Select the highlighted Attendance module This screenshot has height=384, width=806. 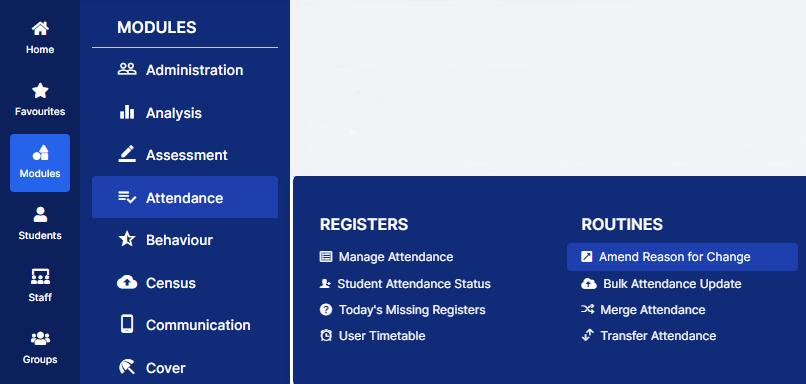pos(185,197)
